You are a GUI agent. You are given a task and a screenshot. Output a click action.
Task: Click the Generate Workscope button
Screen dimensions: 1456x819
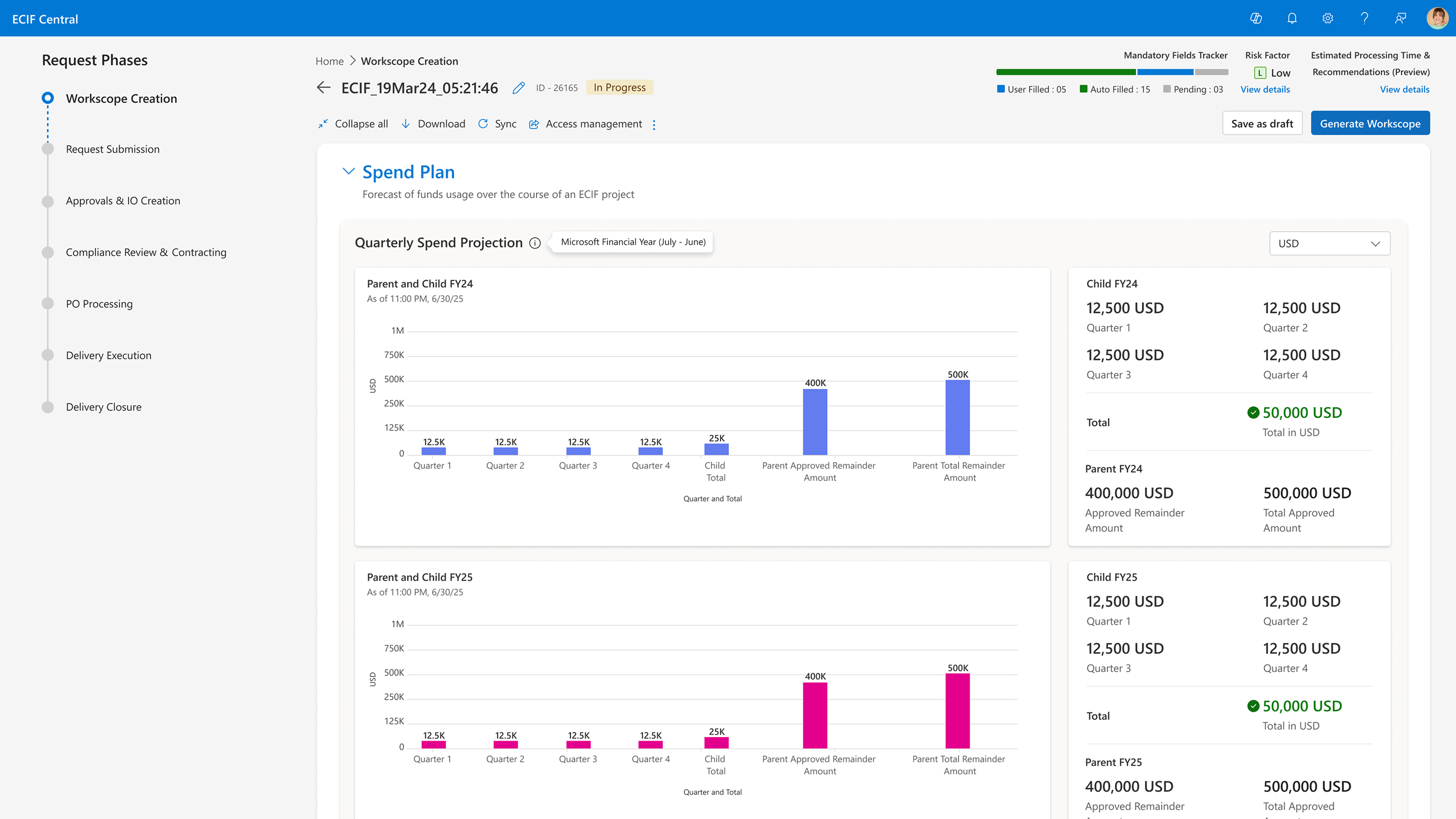click(1370, 123)
